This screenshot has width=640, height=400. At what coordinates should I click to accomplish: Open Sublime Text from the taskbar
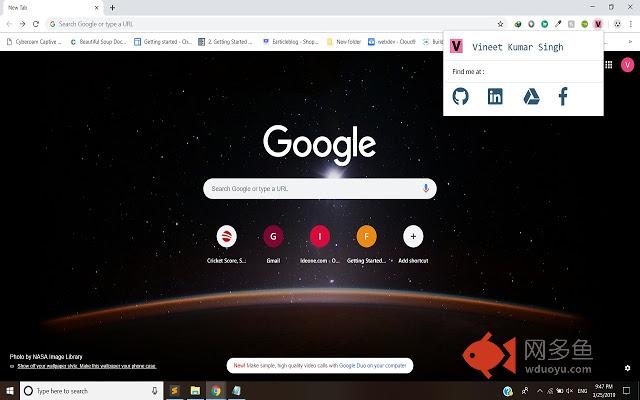174,391
